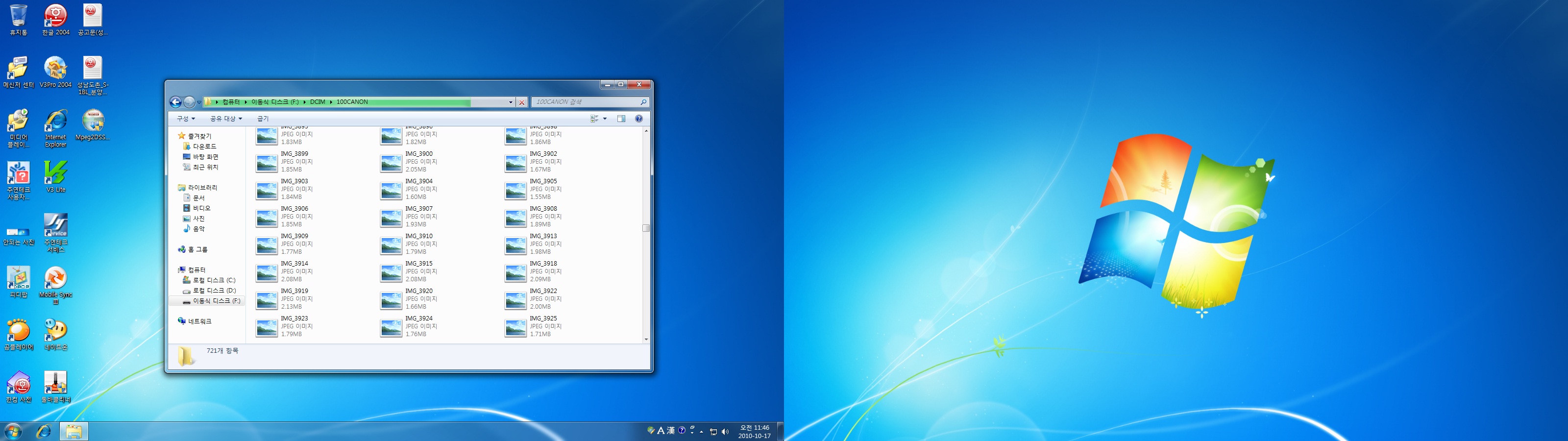The width and height of the screenshot is (1568, 441).
Task: Open the 휴지통 desktop icon
Action: click(x=18, y=20)
